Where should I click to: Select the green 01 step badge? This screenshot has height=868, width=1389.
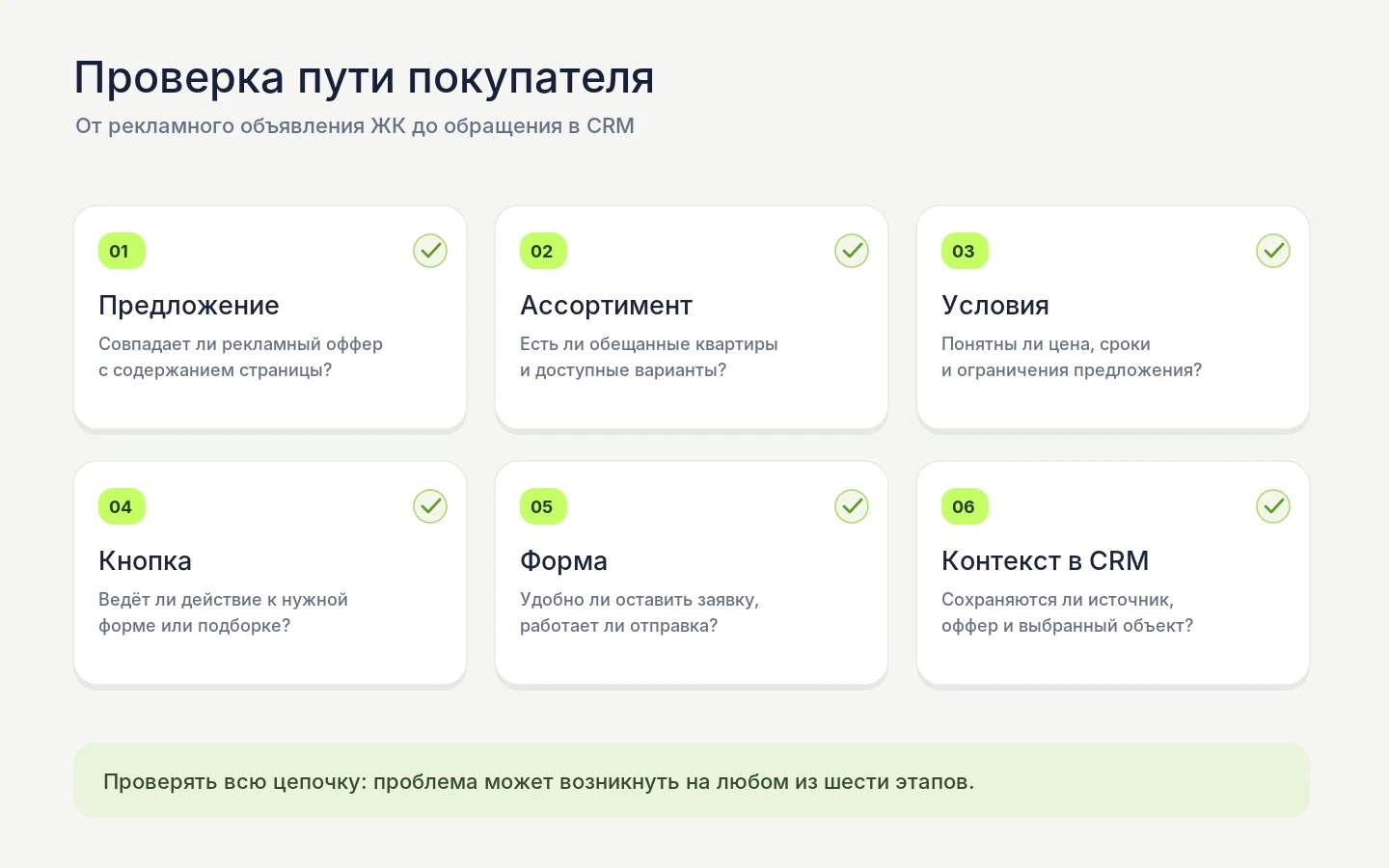click(122, 251)
